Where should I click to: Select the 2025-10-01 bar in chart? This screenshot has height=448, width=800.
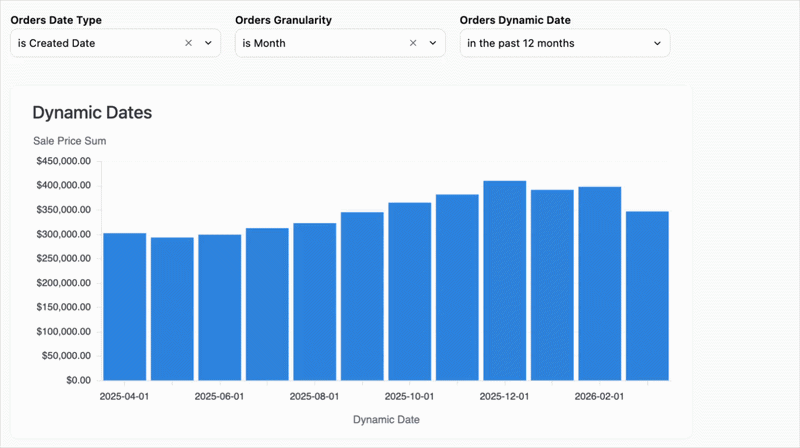pyautogui.click(x=410, y=291)
